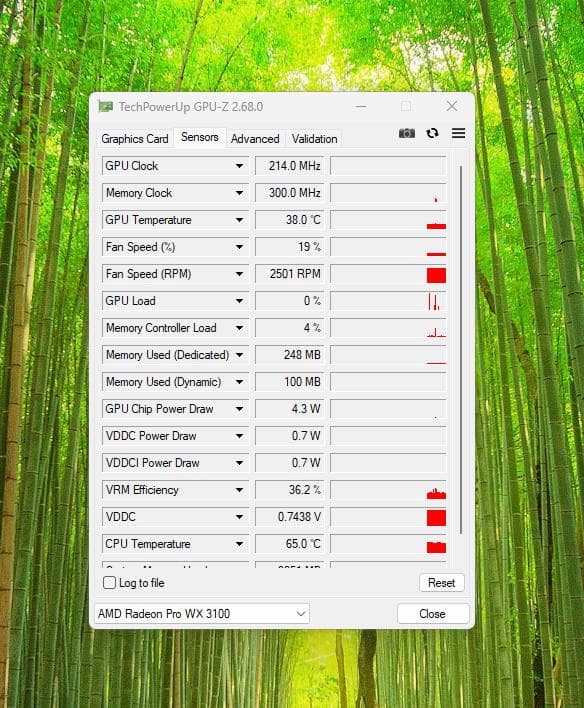Open the Fan Speed (RPM) dropdown
Viewport: 584px width, 708px height.
point(239,274)
